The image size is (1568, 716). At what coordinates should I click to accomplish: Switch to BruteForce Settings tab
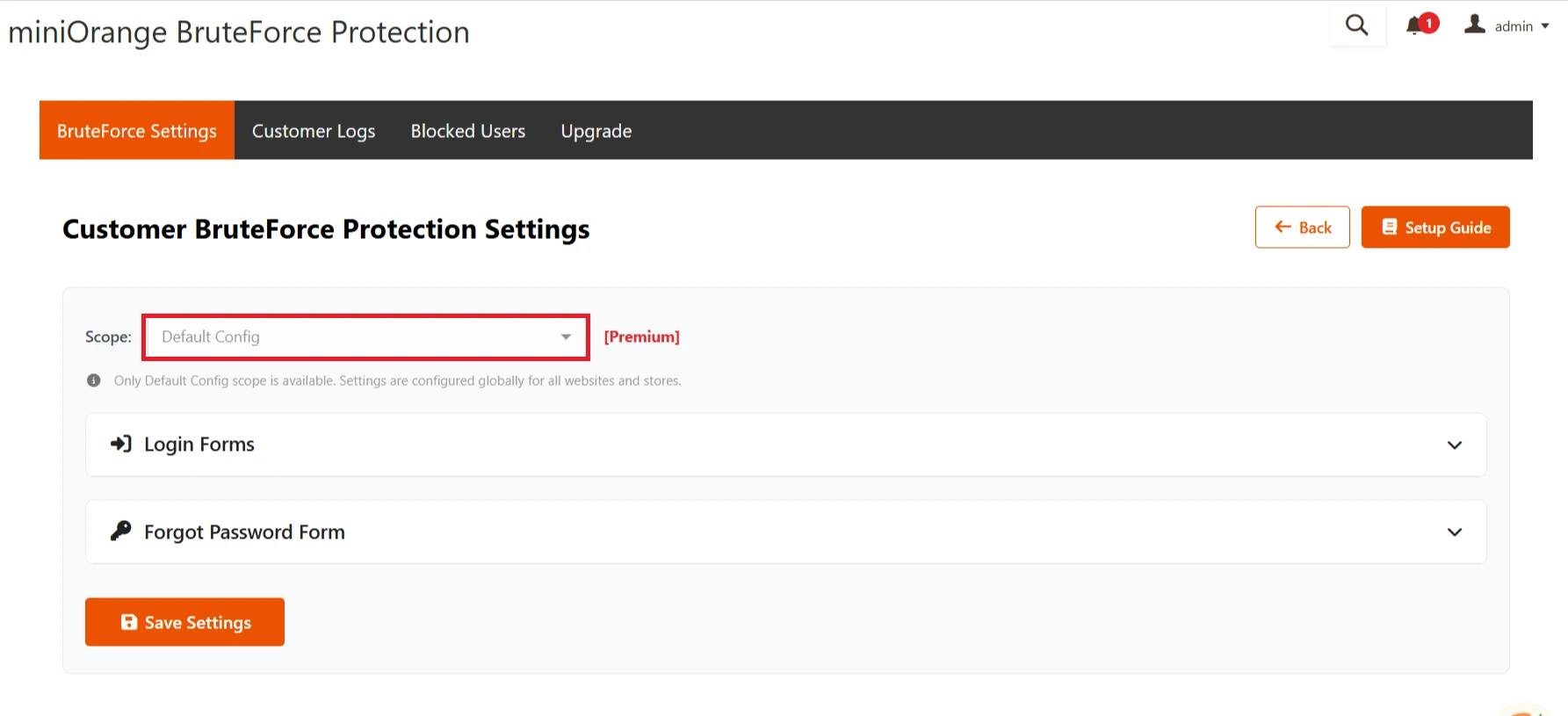[x=137, y=131]
